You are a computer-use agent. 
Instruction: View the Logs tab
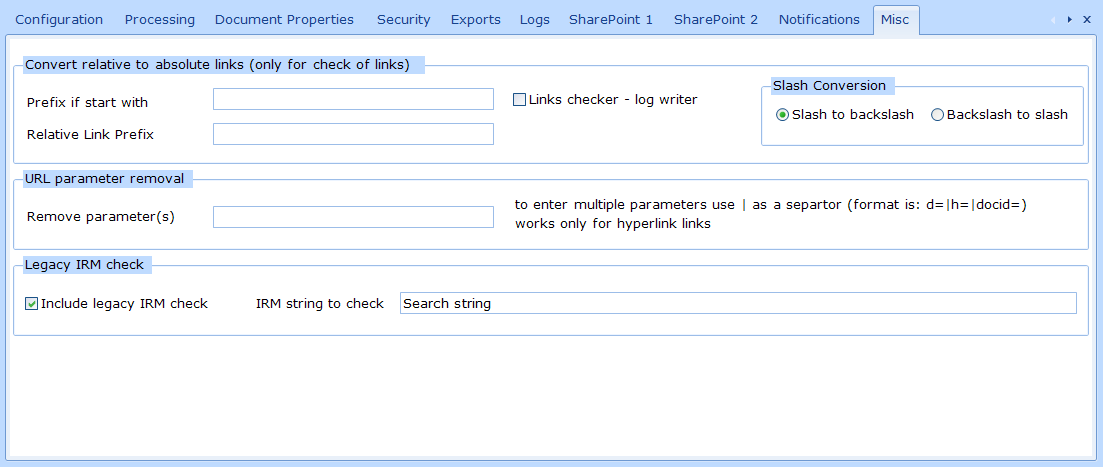[x=534, y=20]
